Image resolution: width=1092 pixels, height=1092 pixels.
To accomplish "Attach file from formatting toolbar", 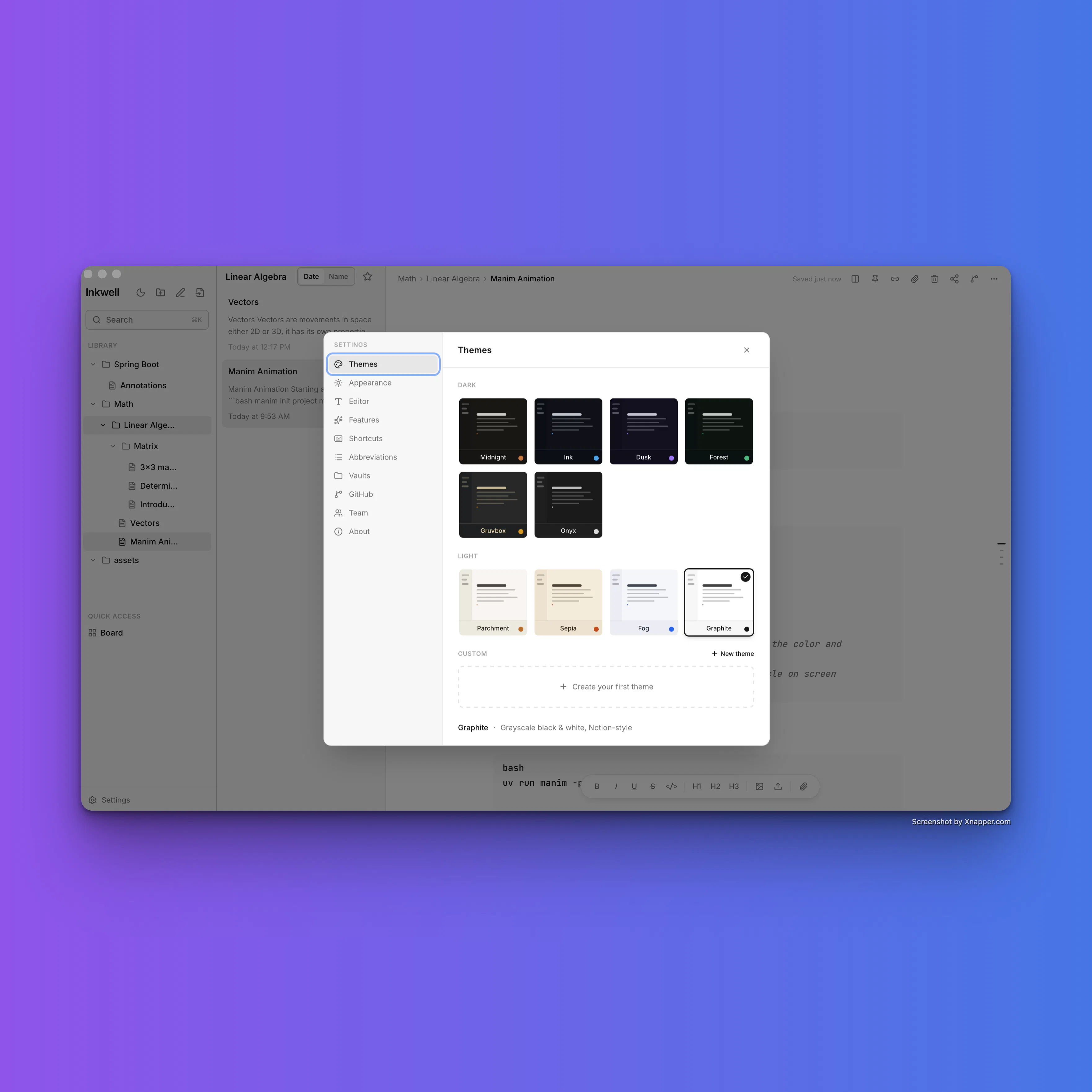I will [x=803, y=786].
